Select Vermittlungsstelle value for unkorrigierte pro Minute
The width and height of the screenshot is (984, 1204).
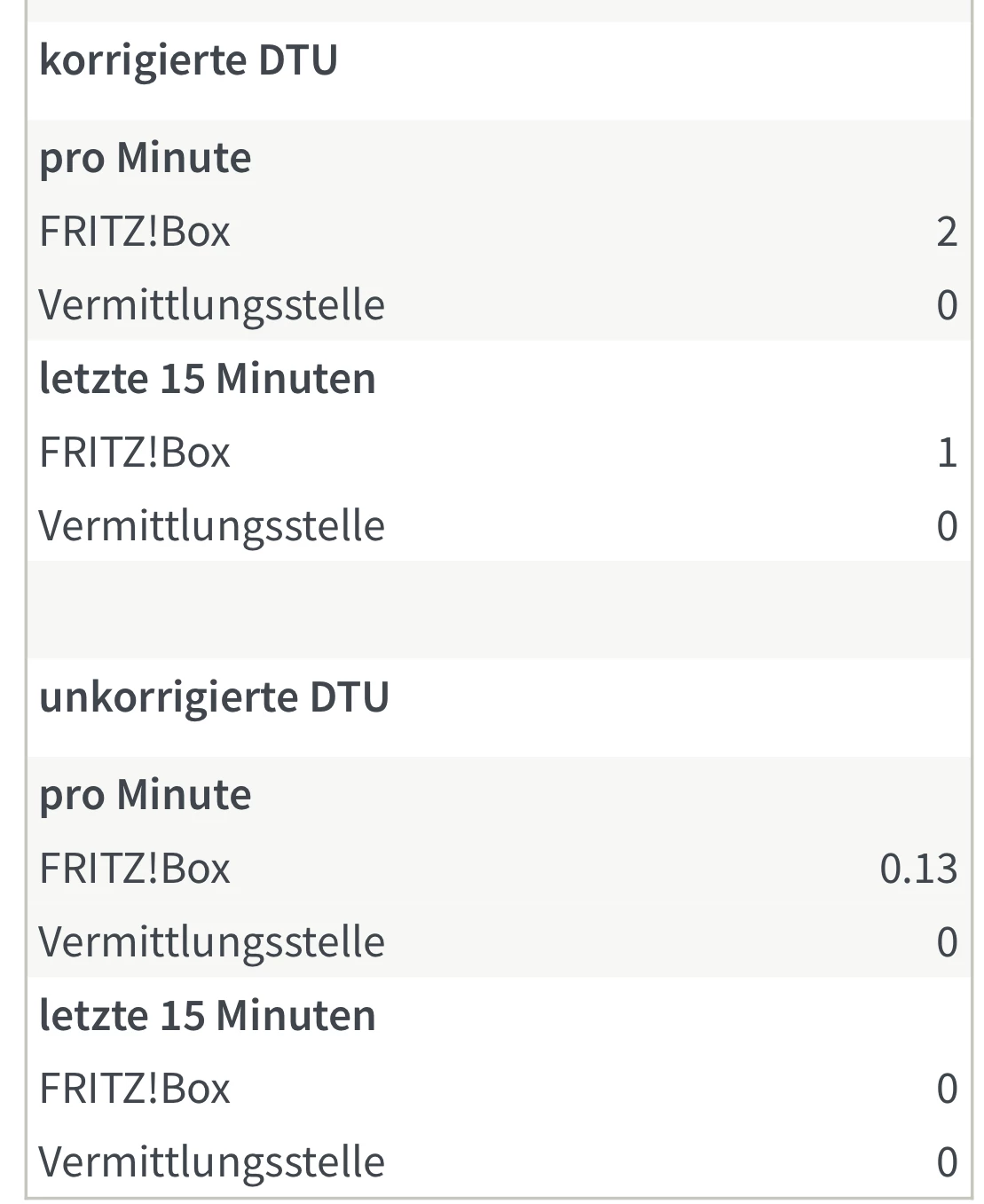(x=947, y=942)
